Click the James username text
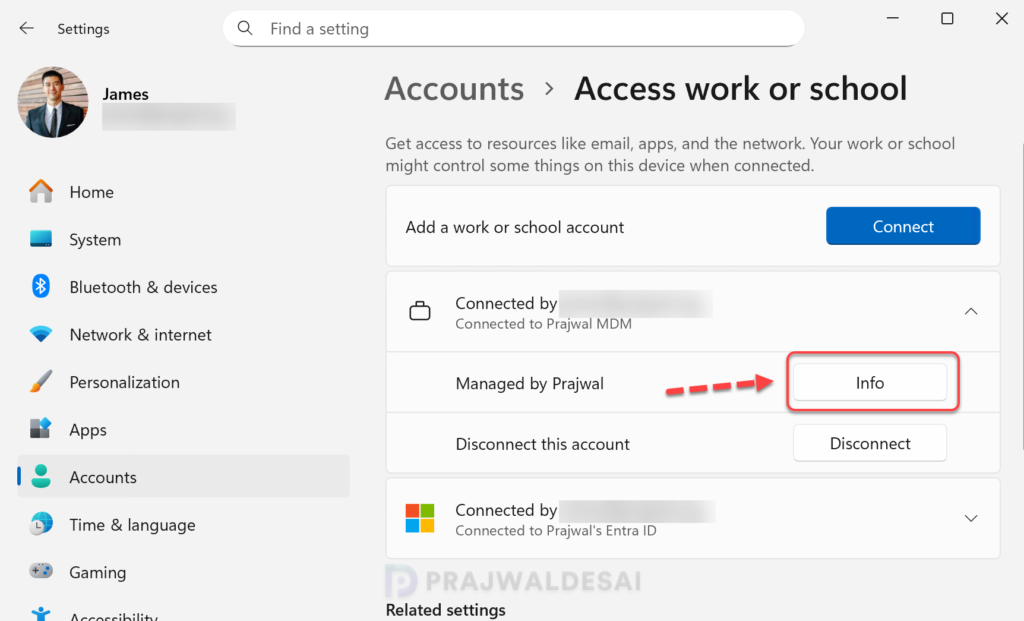Image resolution: width=1024 pixels, height=621 pixels. 125,94
